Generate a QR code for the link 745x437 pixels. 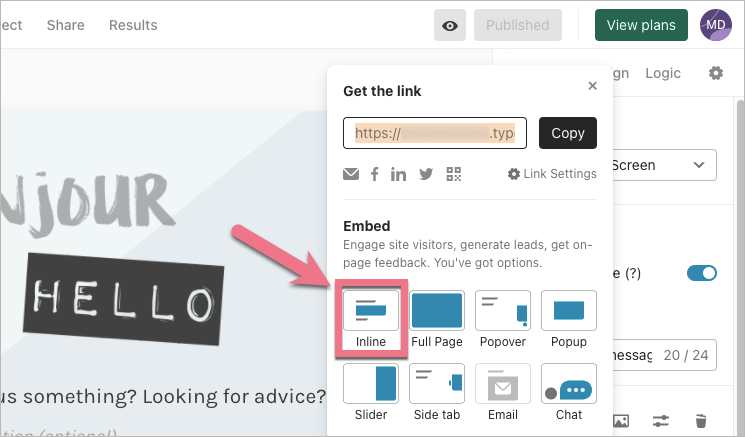[454, 174]
